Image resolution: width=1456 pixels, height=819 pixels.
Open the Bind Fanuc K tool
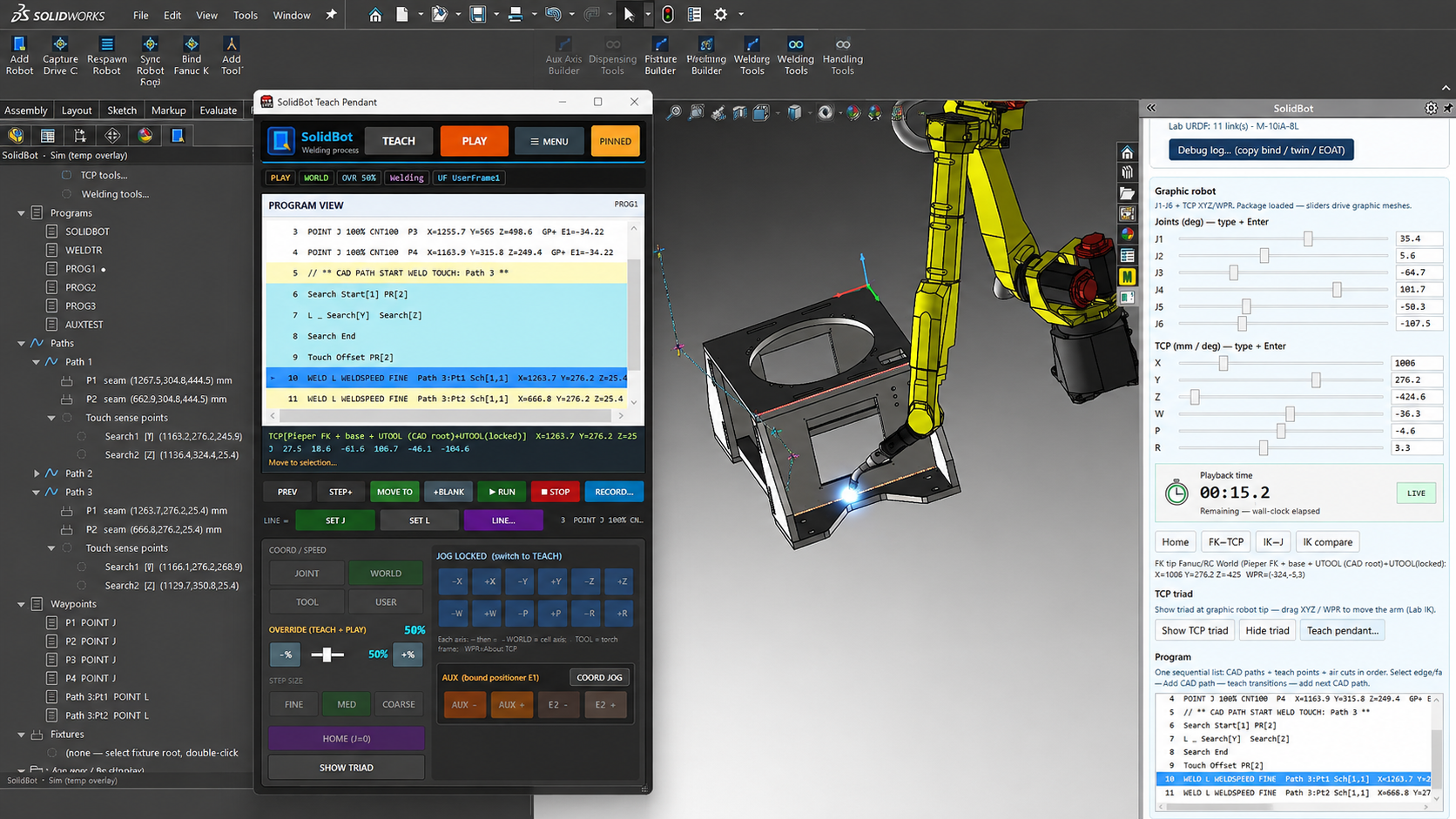[x=191, y=56]
